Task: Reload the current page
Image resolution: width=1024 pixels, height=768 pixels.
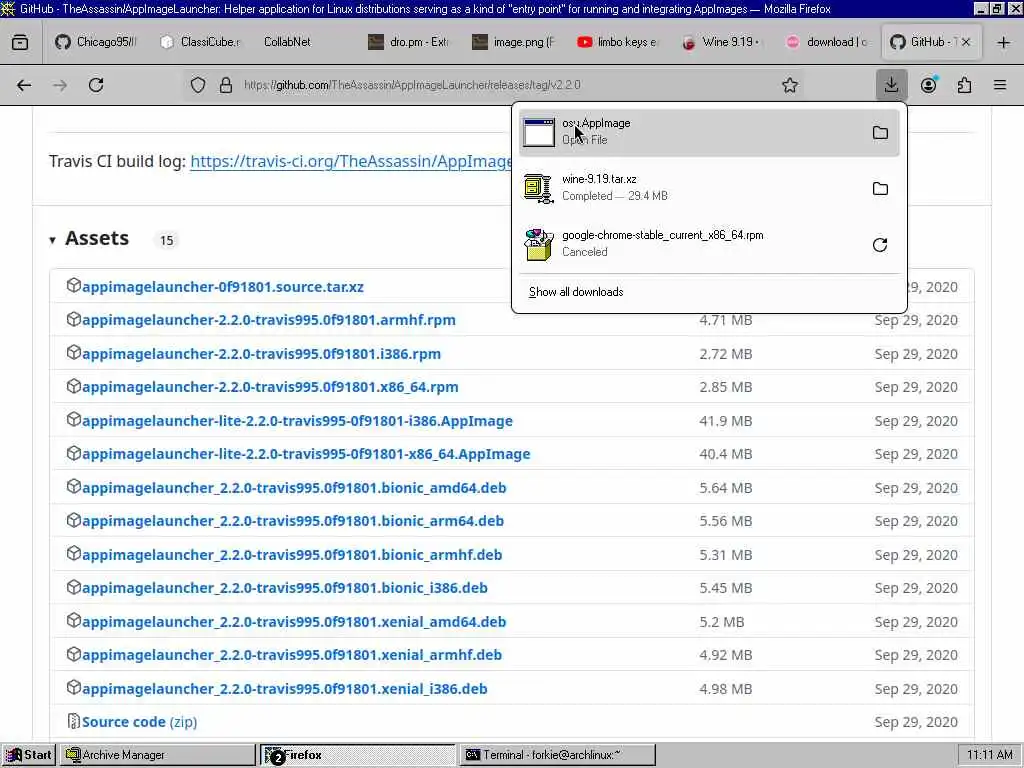Action: pyautogui.click(x=96, y=85)
